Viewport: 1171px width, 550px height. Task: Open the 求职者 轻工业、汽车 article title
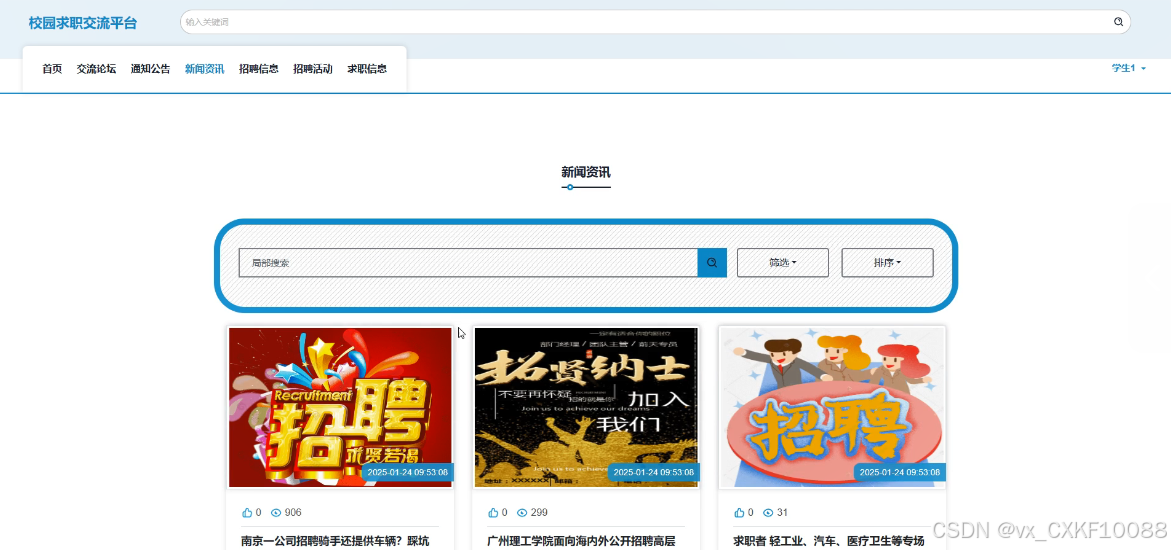click(829, 541)
